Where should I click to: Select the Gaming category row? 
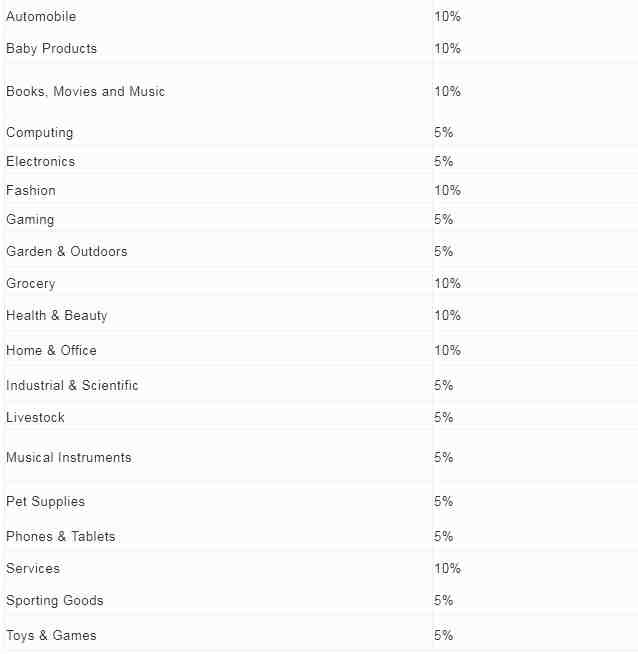[320, 219]
